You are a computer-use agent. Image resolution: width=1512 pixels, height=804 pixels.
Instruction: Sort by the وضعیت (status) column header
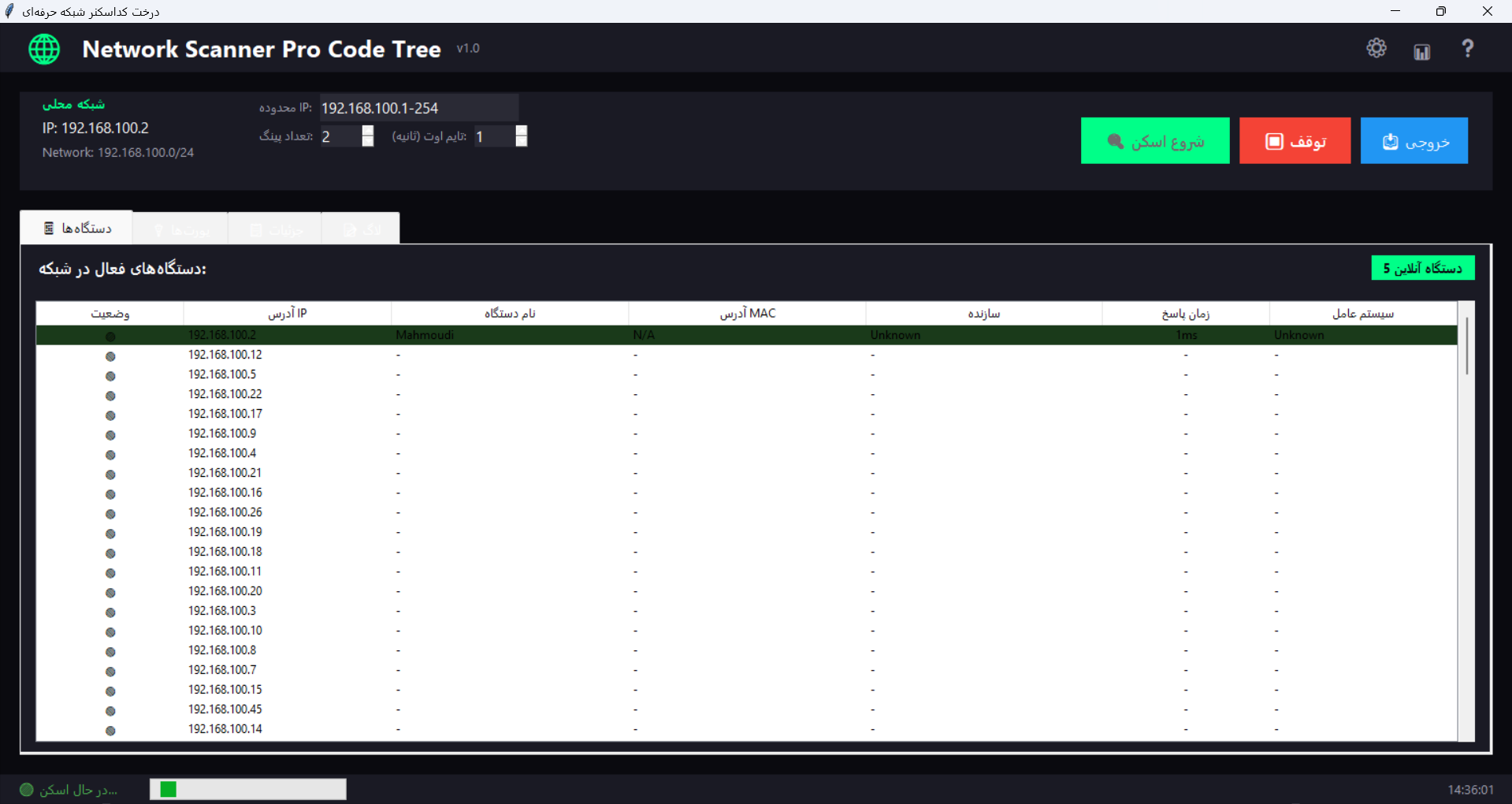click(110, 314)
